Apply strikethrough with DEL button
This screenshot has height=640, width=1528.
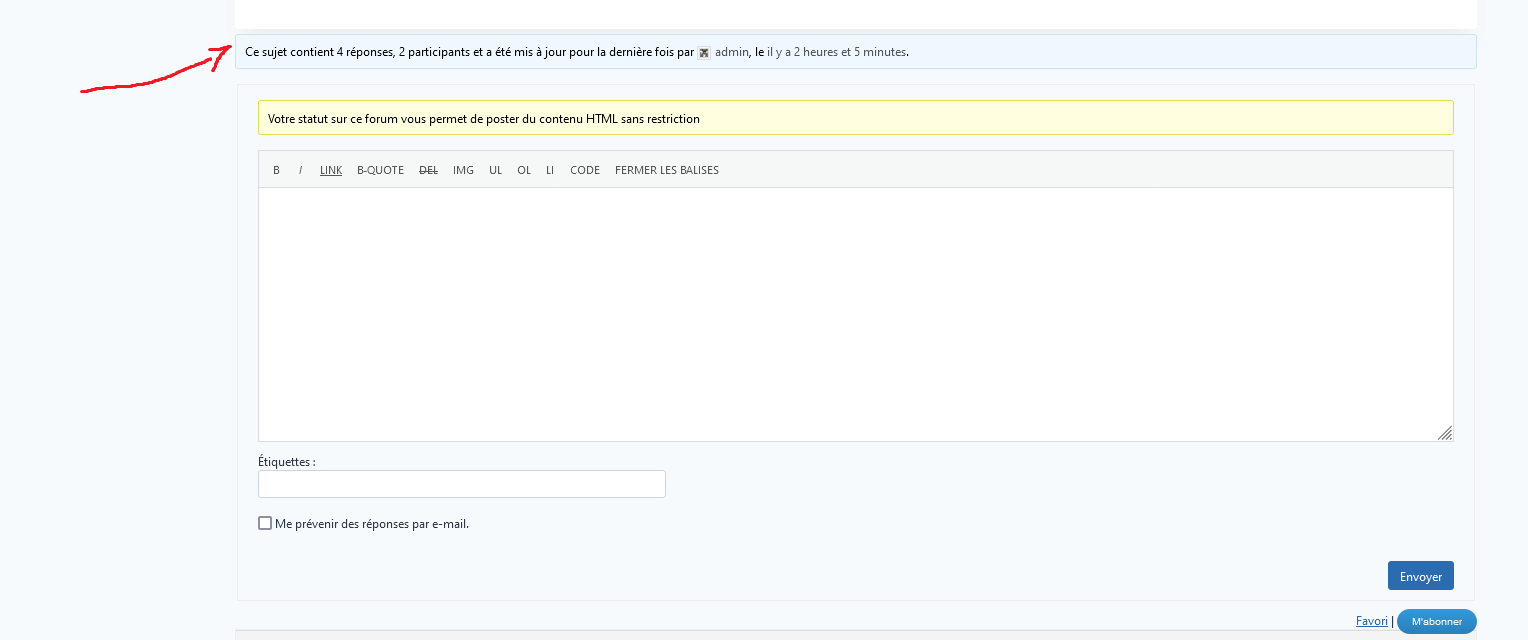click(x=428, y=170)
